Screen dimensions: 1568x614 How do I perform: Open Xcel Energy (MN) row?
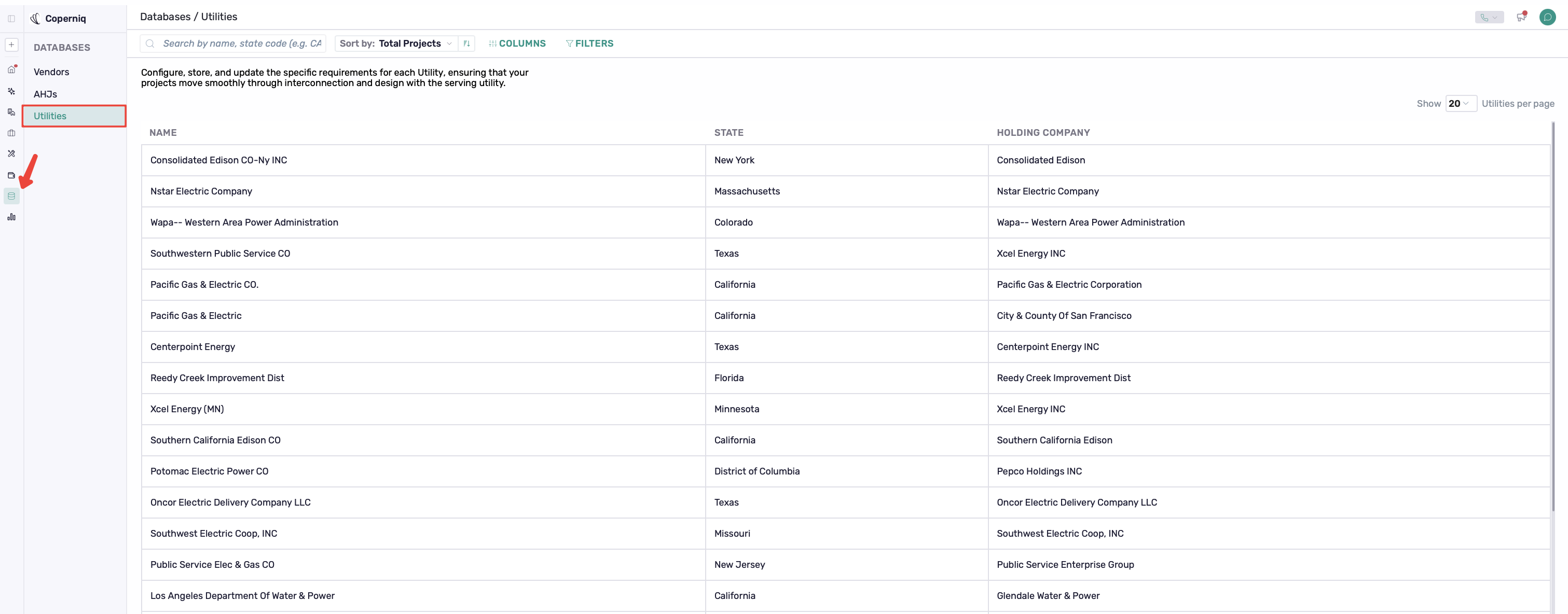845,409
